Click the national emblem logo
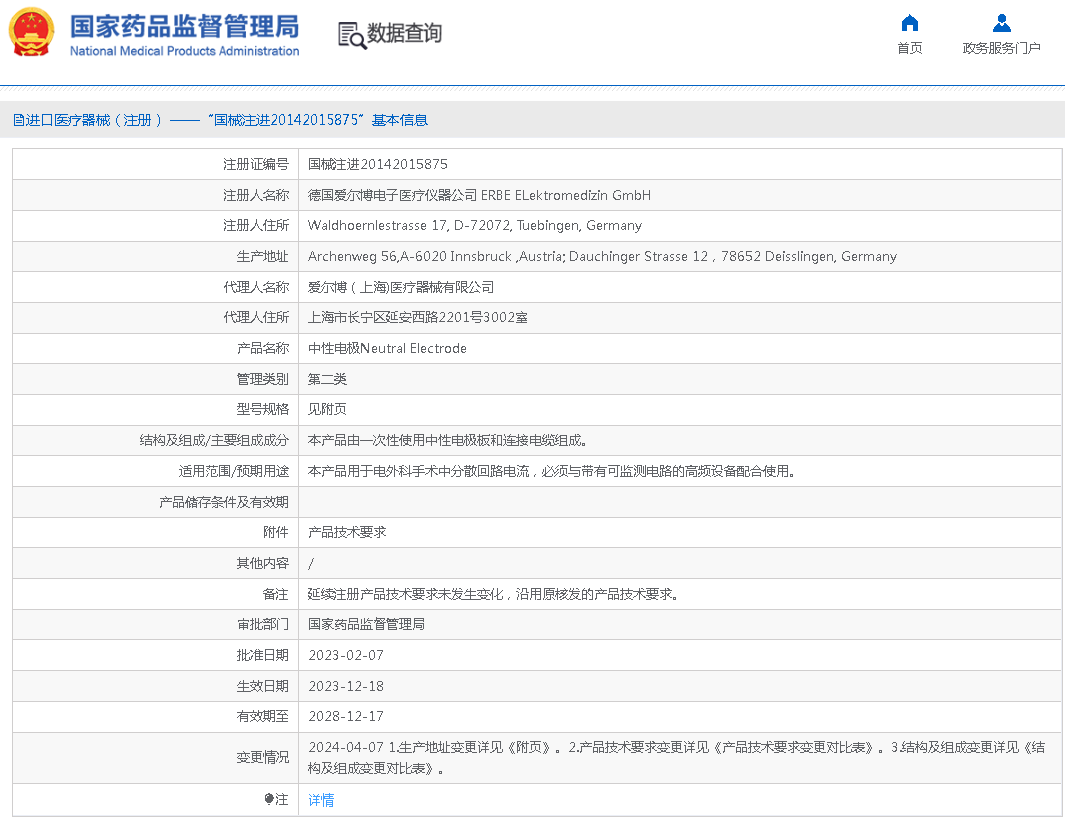The width and height of the screenshot is (1065, 817). point(31,32)
